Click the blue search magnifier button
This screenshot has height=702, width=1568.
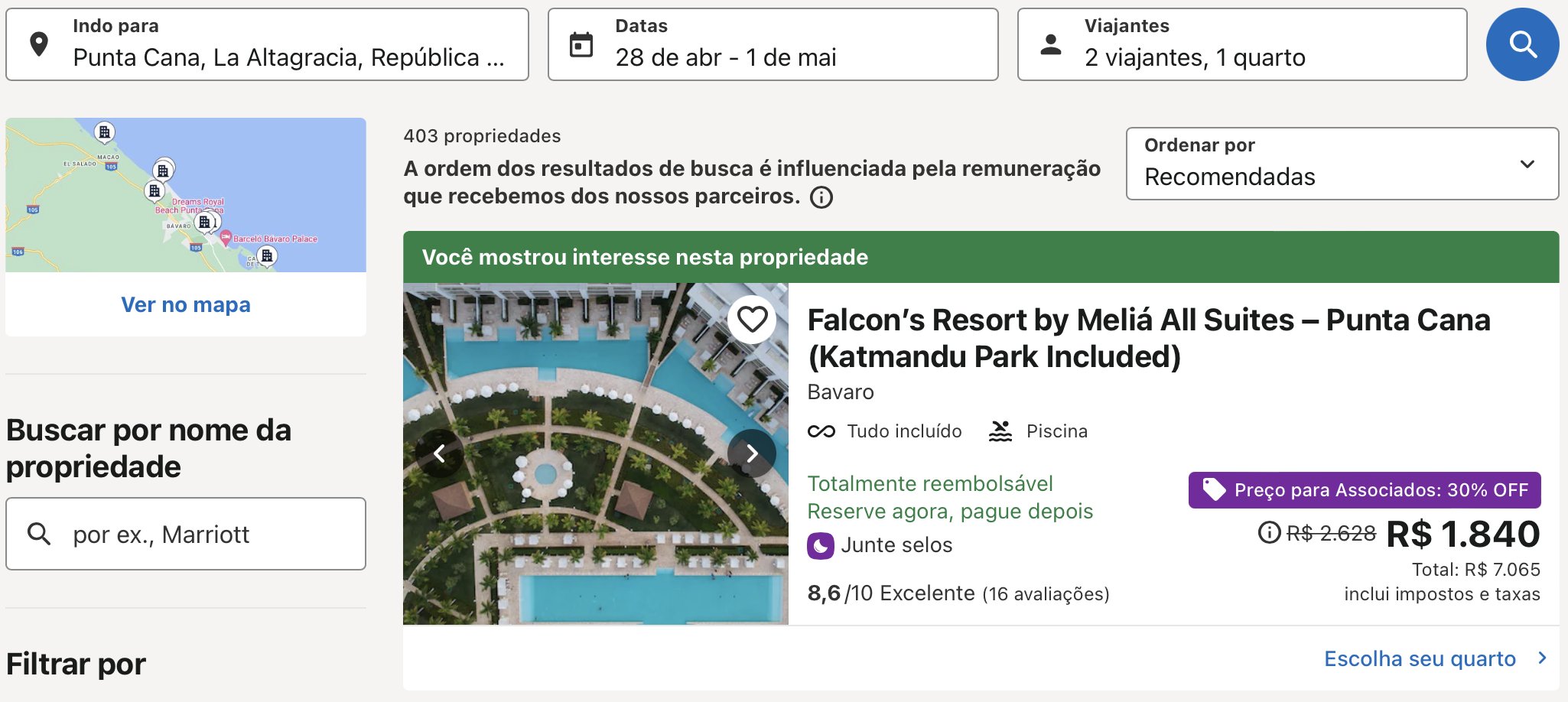1522,44
